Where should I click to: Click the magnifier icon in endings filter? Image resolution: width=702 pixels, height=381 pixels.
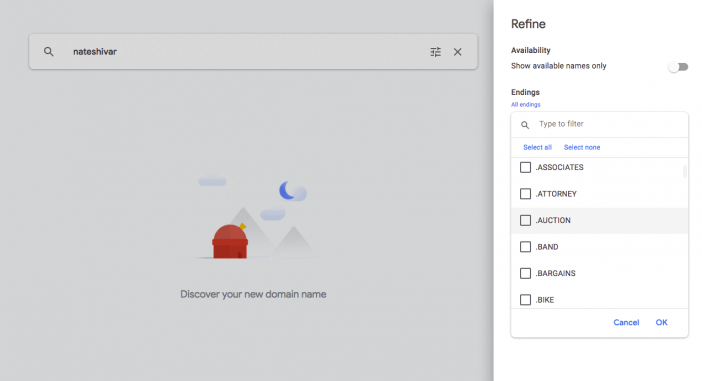pyautogui.click(x=525, y=125)
